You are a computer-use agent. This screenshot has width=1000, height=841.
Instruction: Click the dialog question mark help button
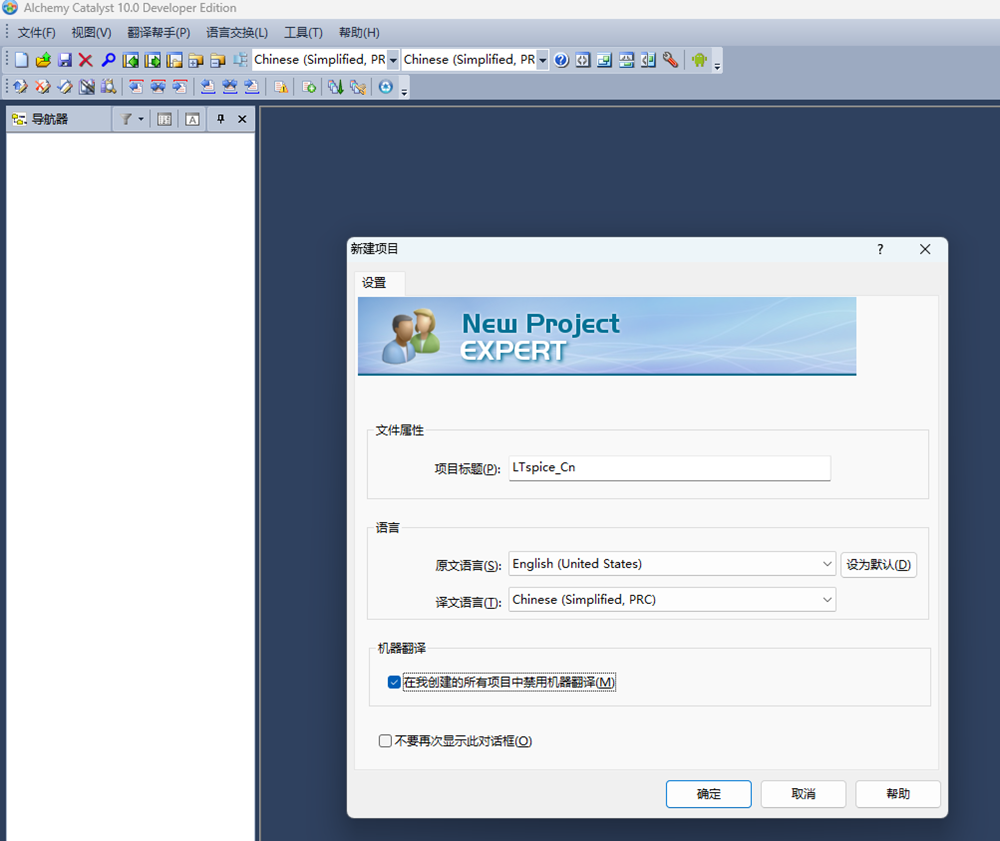coord(880,249)
